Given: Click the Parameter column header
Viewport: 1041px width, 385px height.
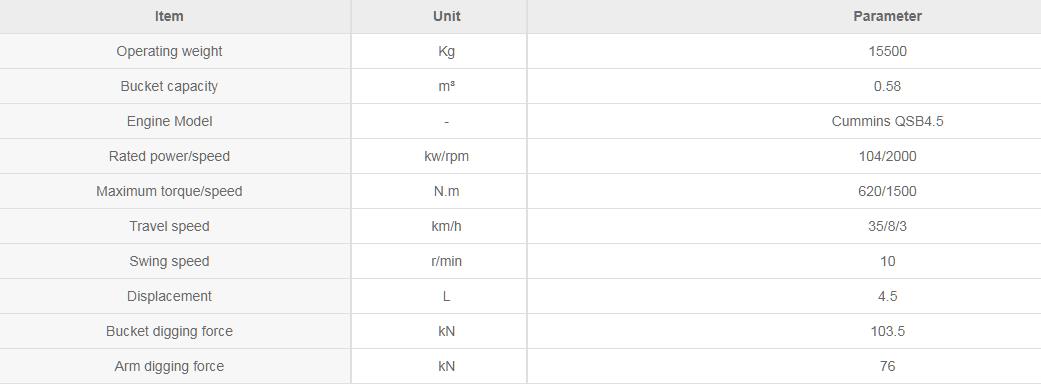Looking at the screenshot, I should coord(888,17).
